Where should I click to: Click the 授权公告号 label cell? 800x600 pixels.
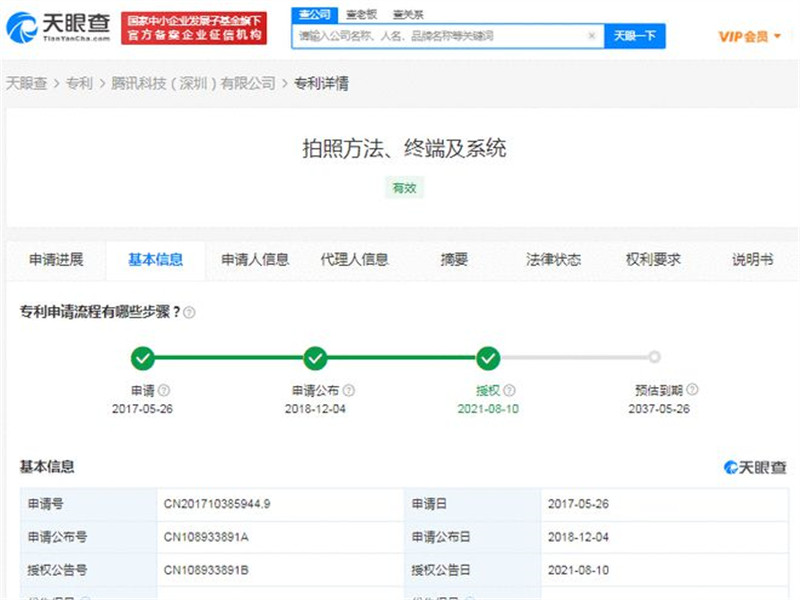click(x=89, y=570)
